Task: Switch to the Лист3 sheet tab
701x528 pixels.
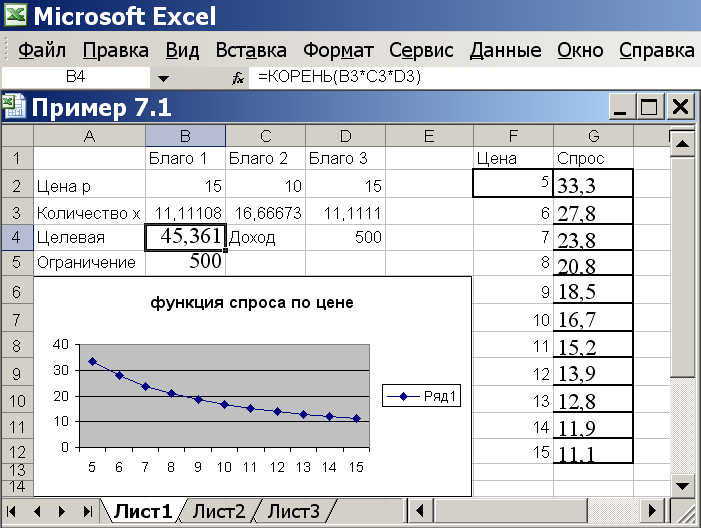Action: 294,511
